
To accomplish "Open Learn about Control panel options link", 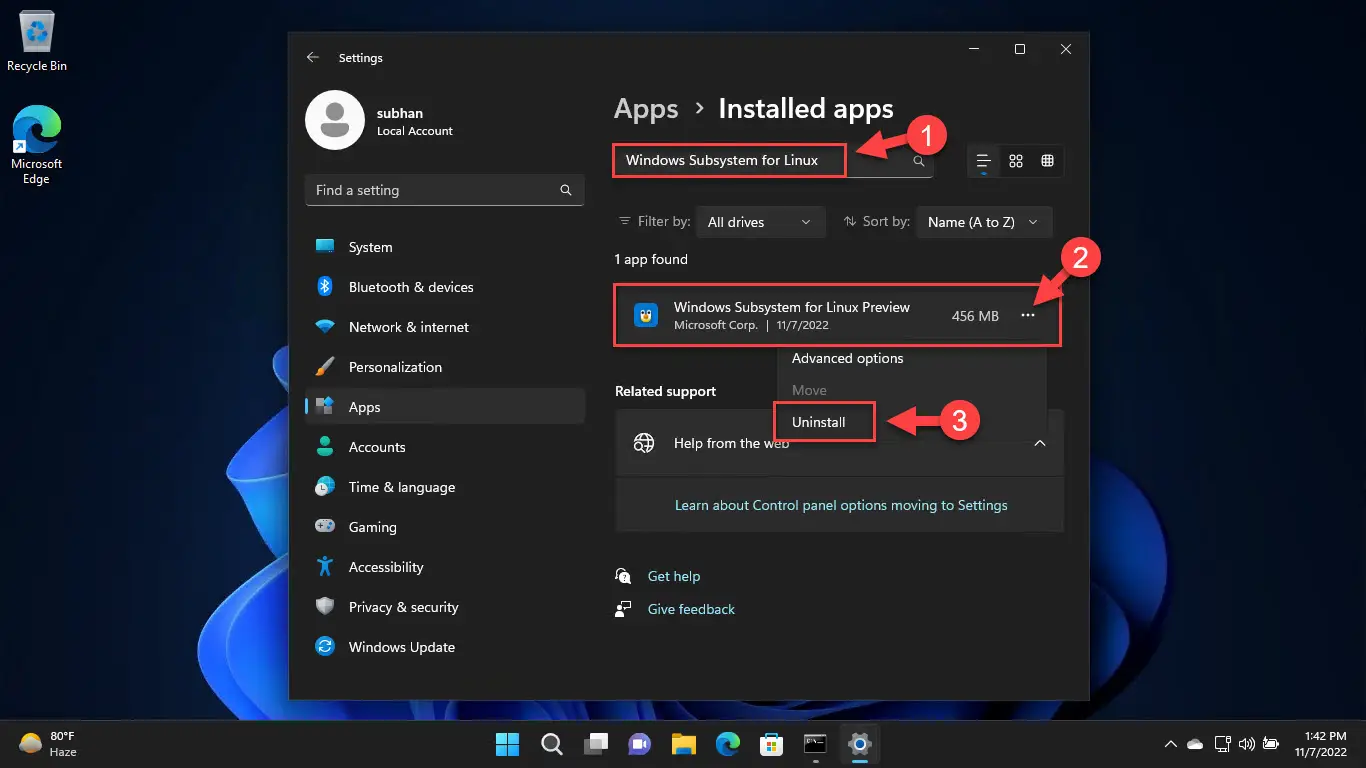I will (841, 505).
